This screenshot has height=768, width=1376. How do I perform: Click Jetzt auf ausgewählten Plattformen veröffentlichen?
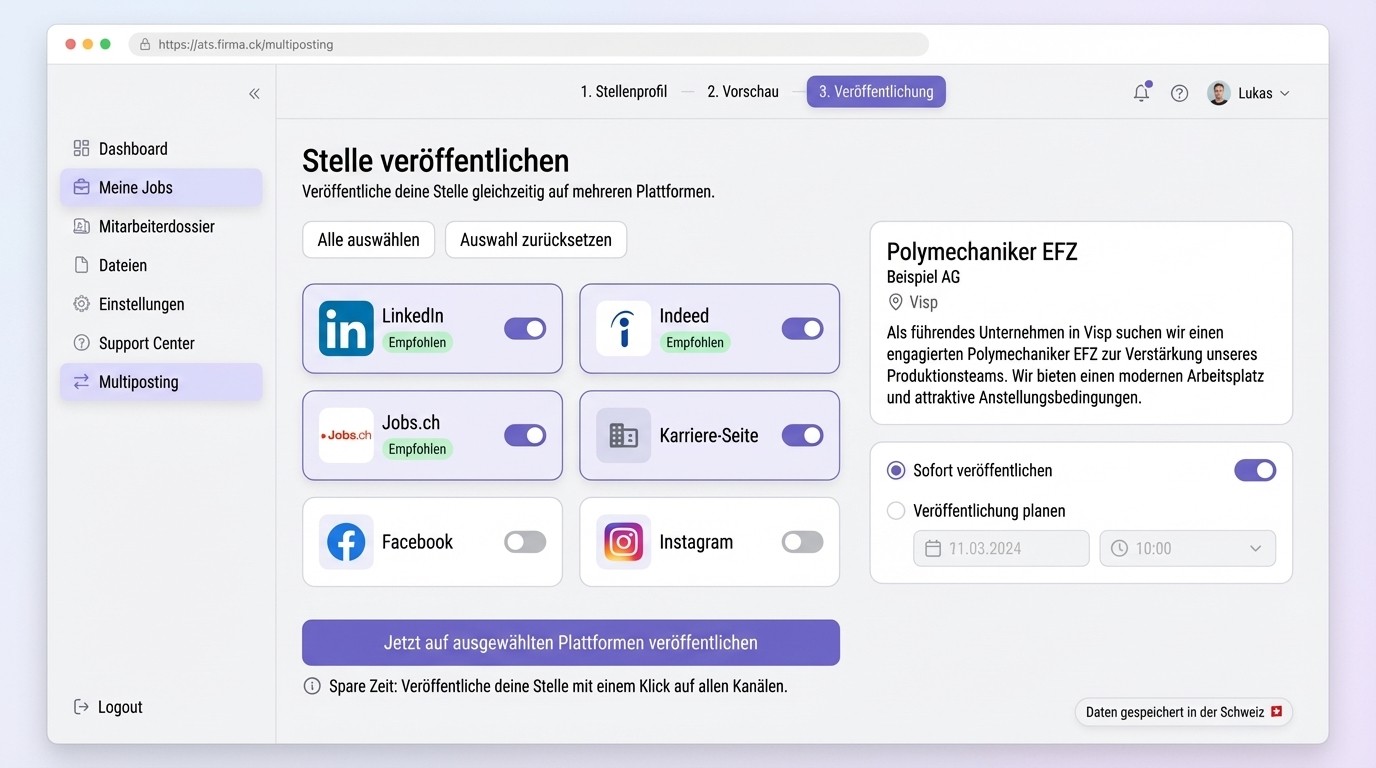pos(571,642)
